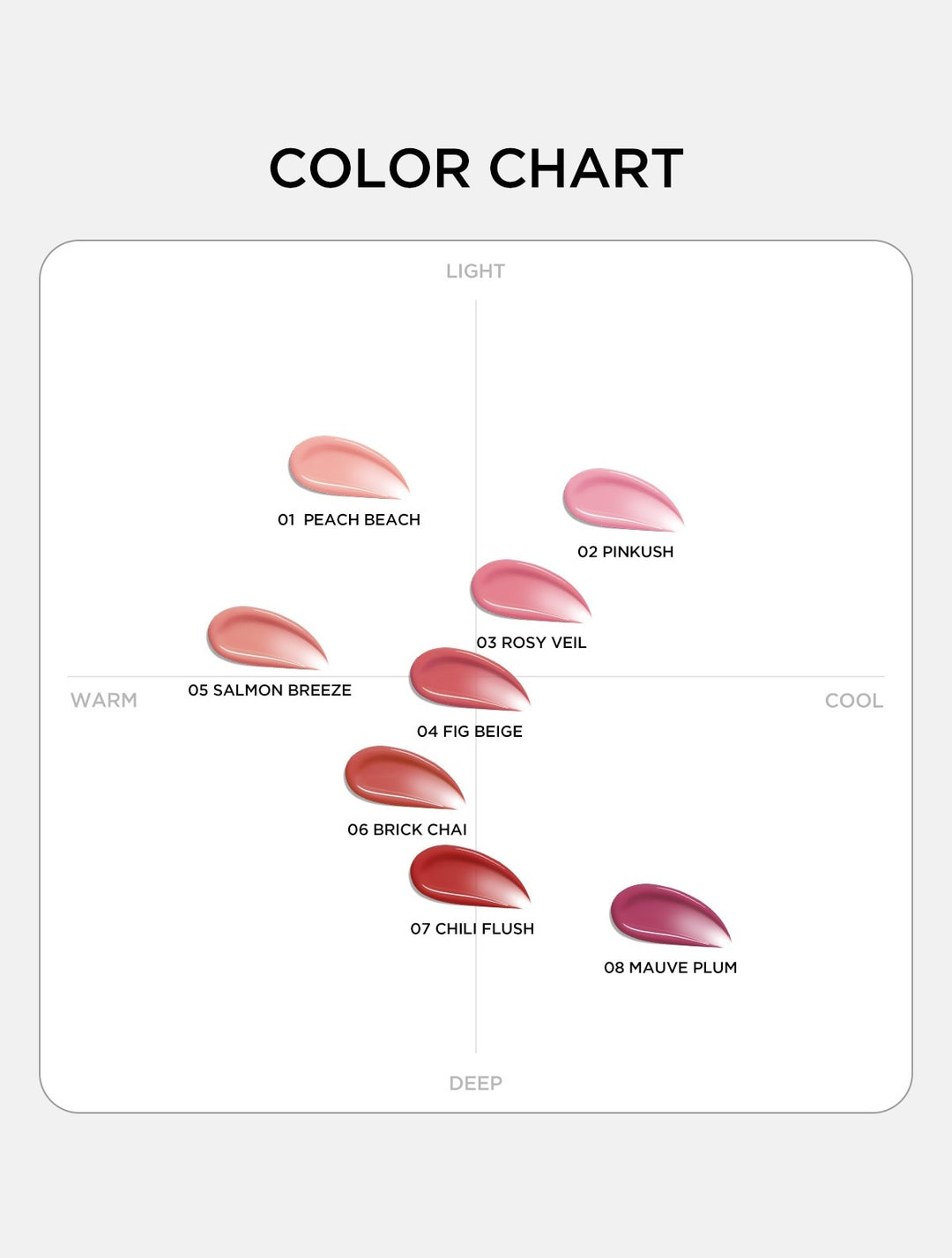This screenshot has height=1258, width=952.
Task: Choose the Fig Beige color smear
Action: click(x=466, y=678)
